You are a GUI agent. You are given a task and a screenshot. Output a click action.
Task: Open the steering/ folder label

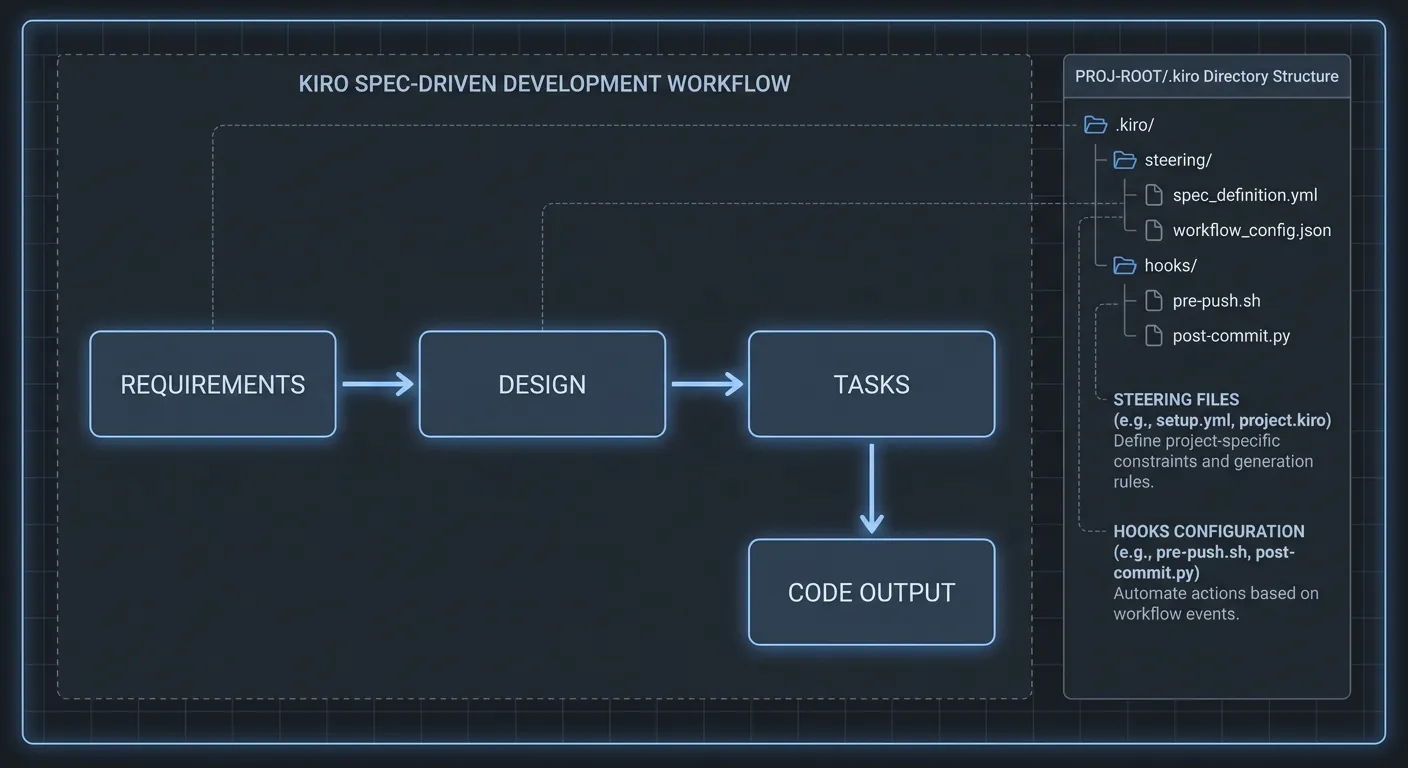pos(1179,160)
